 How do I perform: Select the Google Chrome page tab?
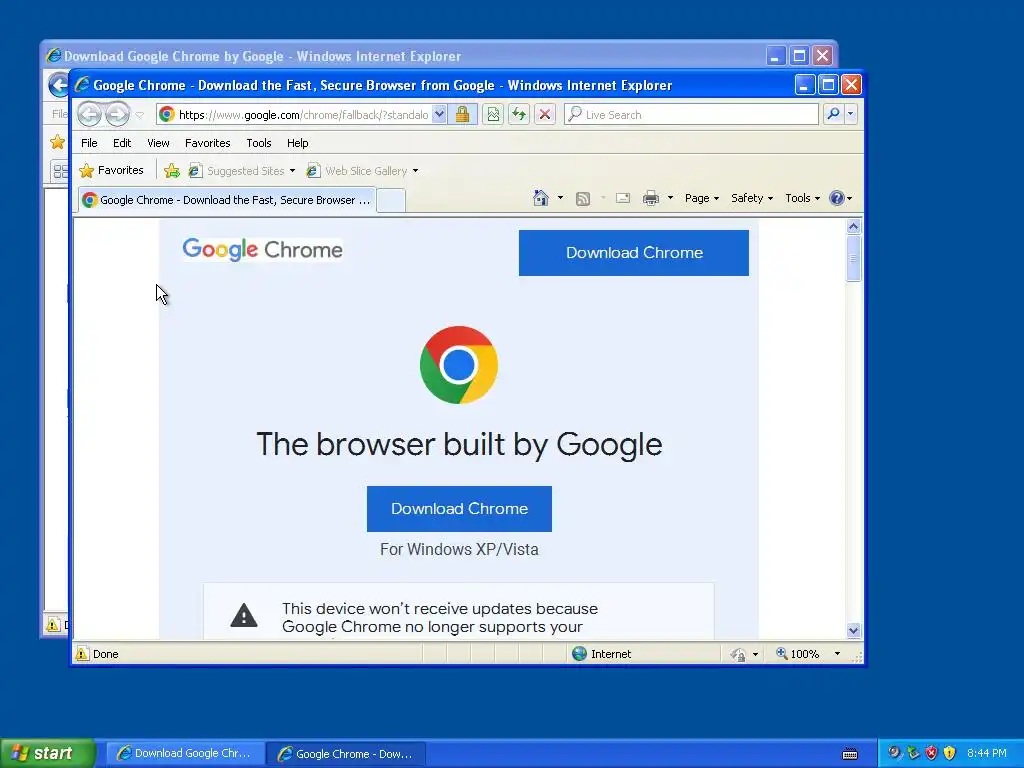click(x=227, y=200)
